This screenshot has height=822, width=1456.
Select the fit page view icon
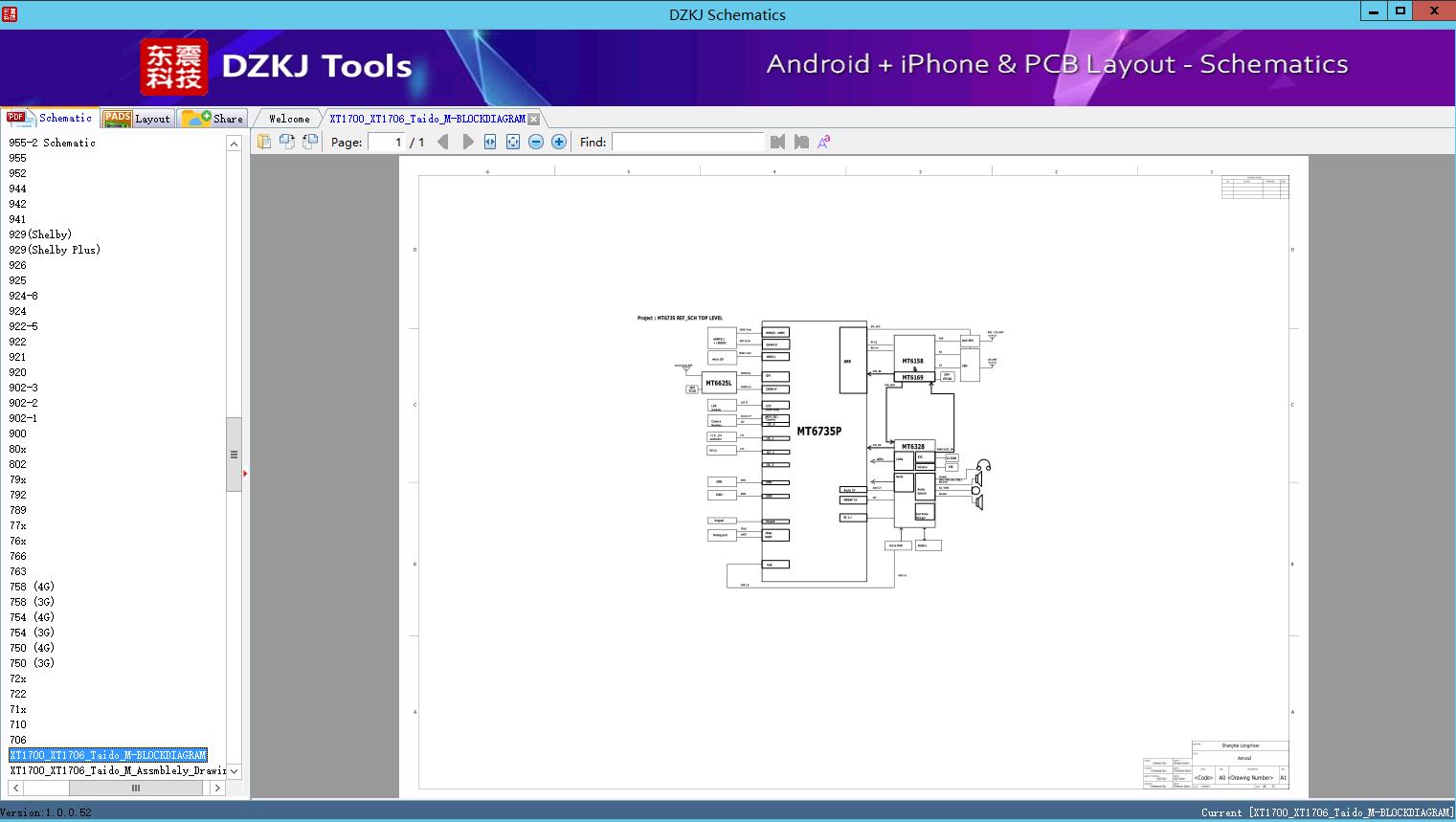point(513,142)
